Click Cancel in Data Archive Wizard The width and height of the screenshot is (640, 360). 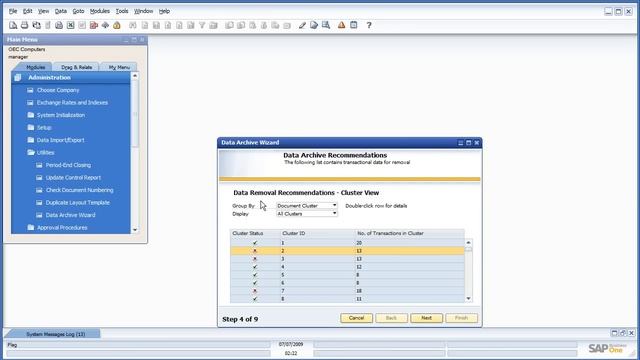pos(356,318)
